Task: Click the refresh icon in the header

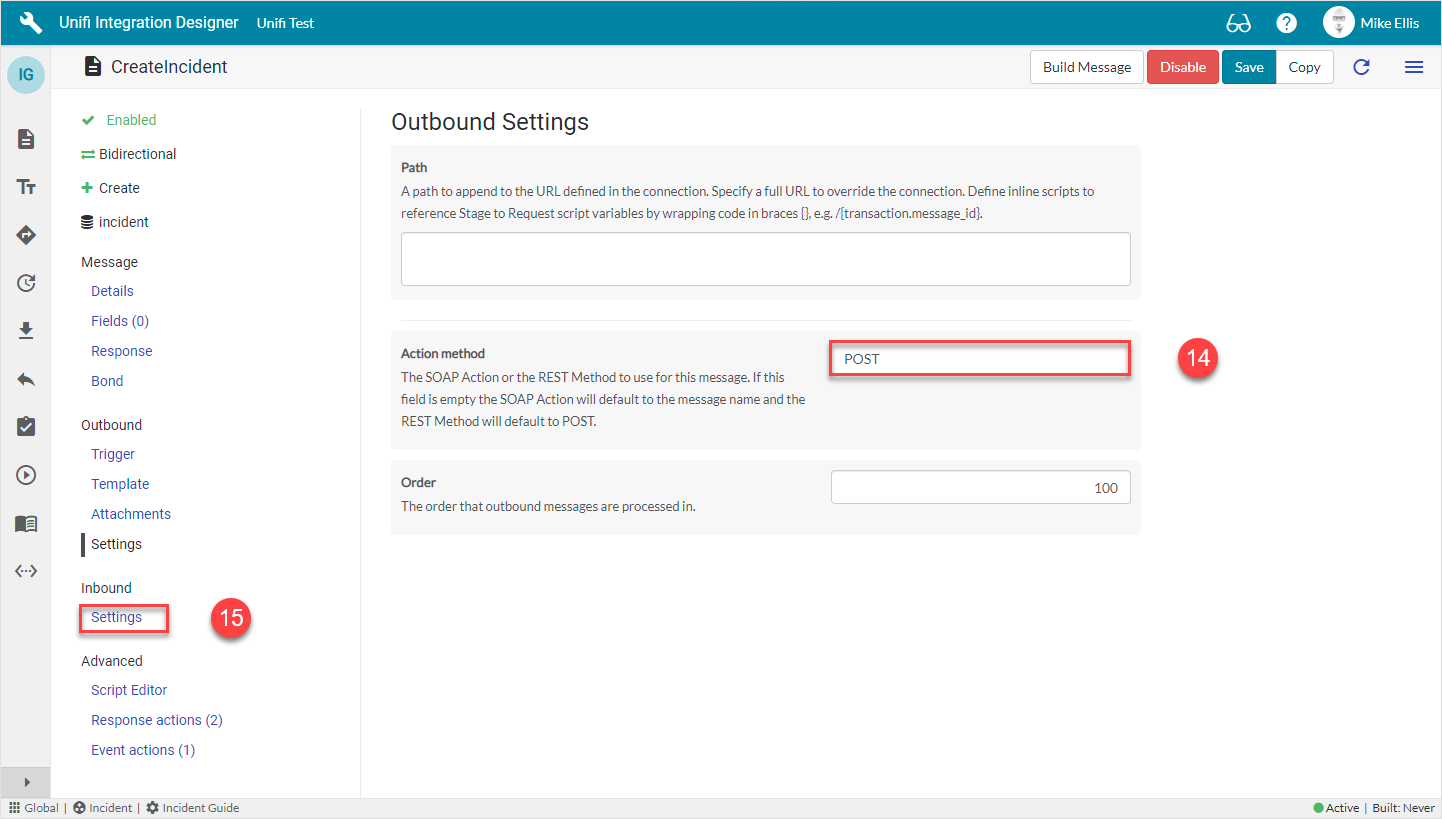Action: [1361, 67]
